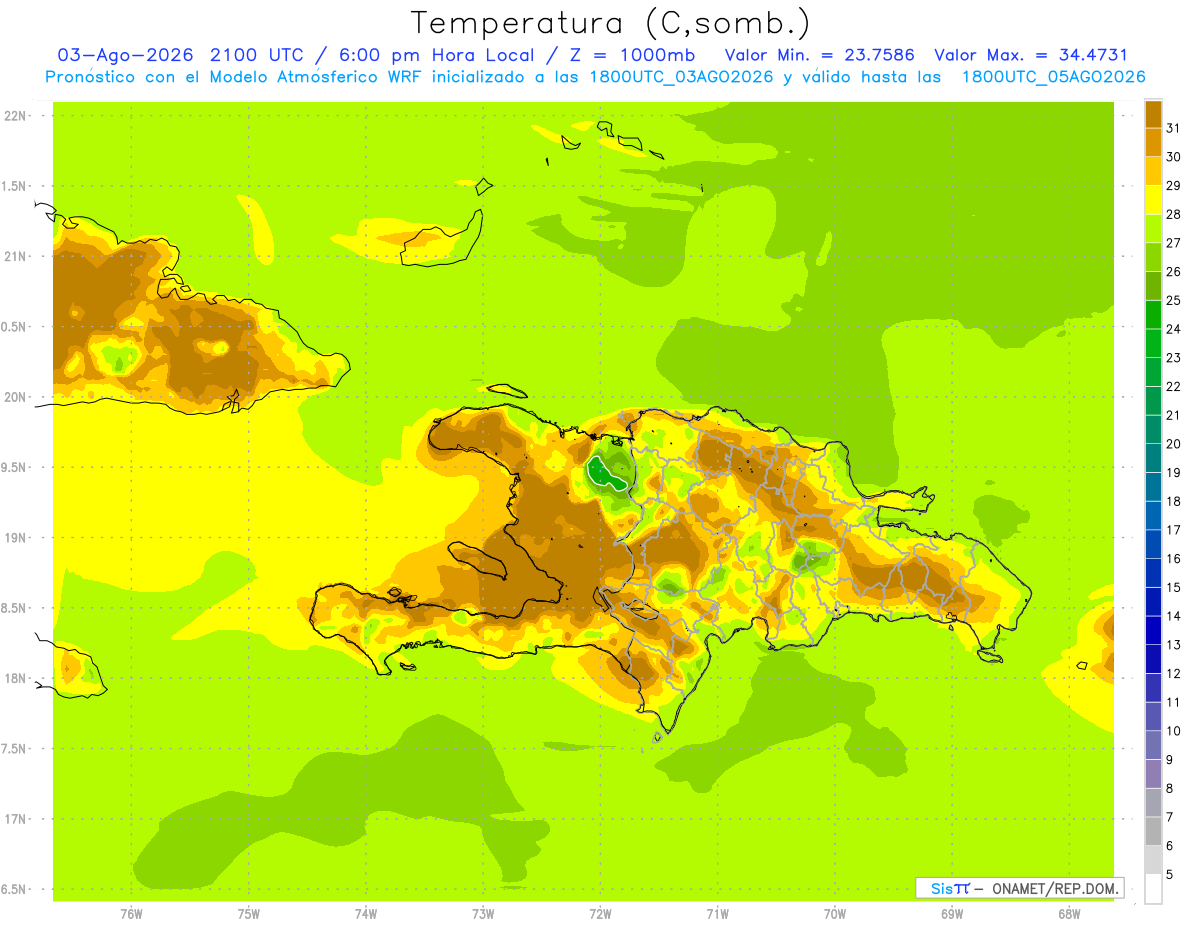Click the "22N" latitude label
The image size is (1200, 927).
click(16, 116)
